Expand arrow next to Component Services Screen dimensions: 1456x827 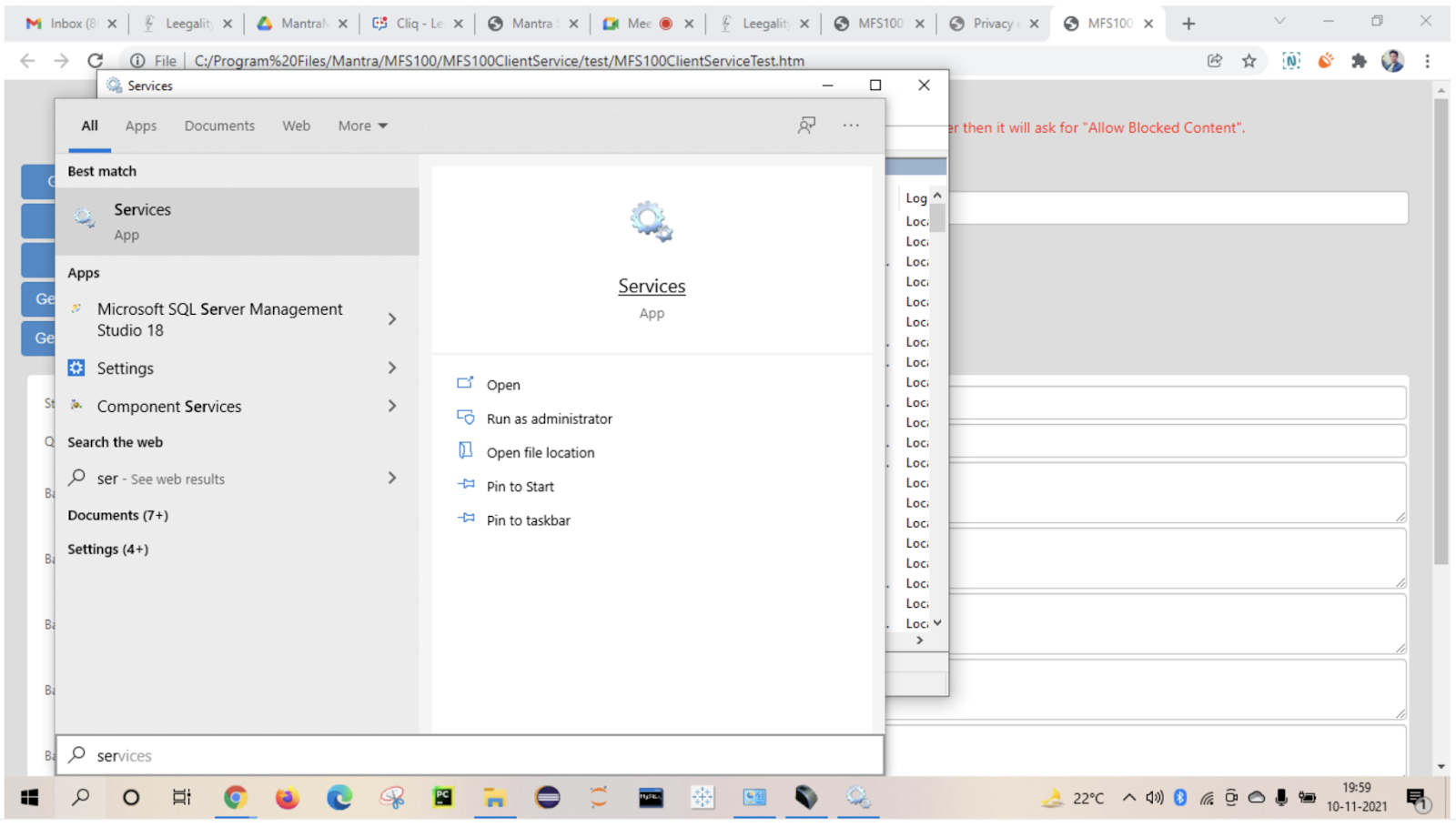tap(392, 406)
